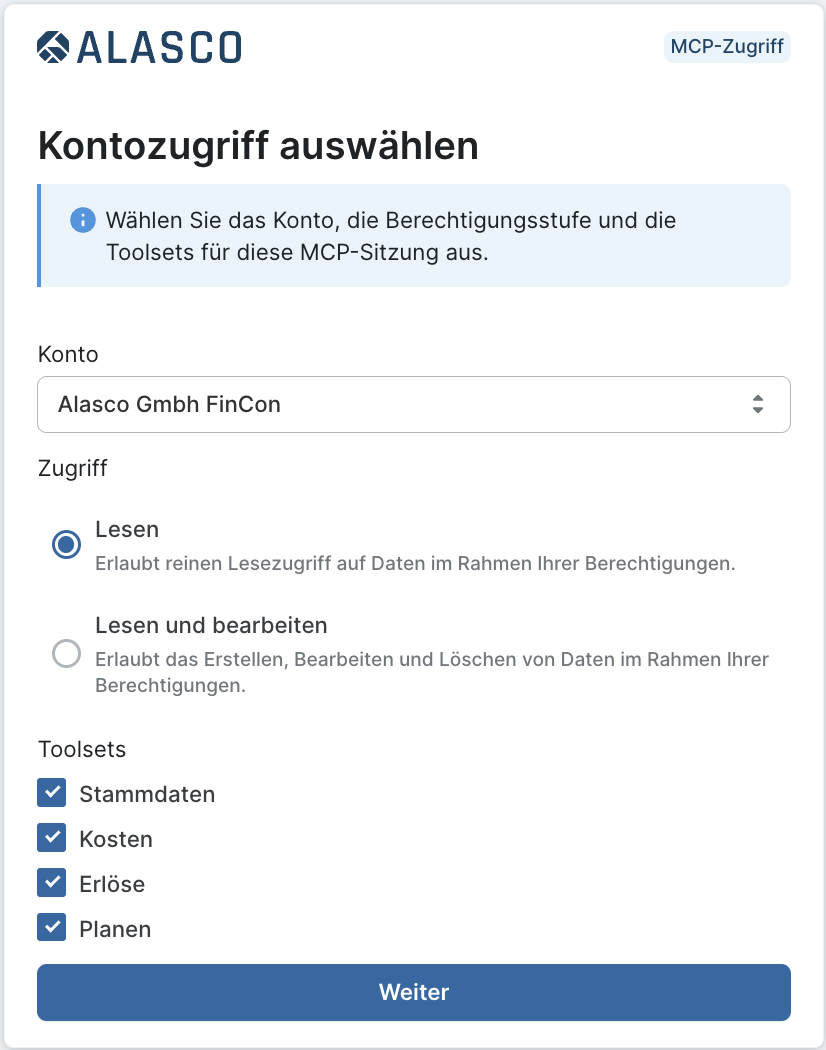
Task: Click the Erlöse label text
Action: (112, 884)
